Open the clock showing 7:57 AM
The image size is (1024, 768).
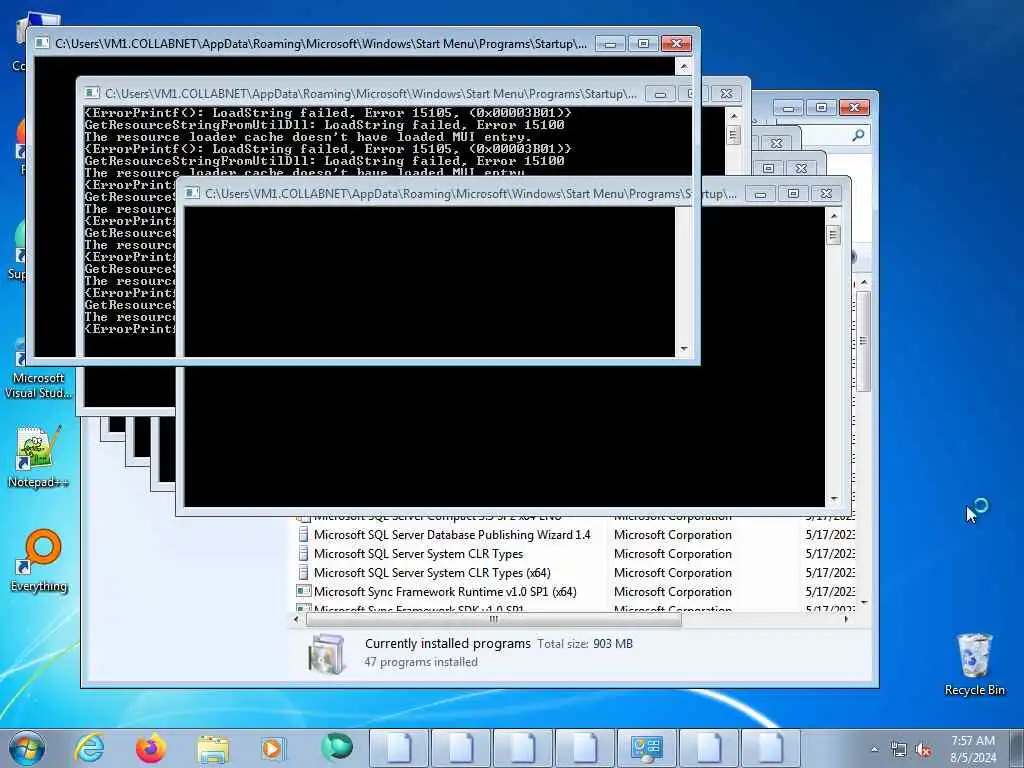pos(973,749)
